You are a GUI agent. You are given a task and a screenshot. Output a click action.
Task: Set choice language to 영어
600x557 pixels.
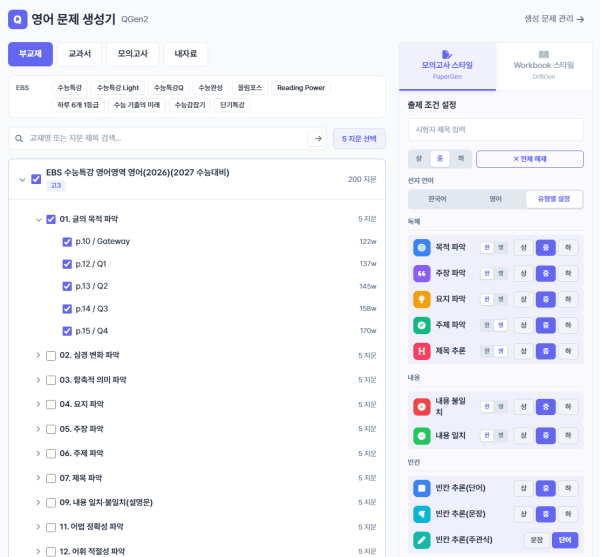pos(496,199)
